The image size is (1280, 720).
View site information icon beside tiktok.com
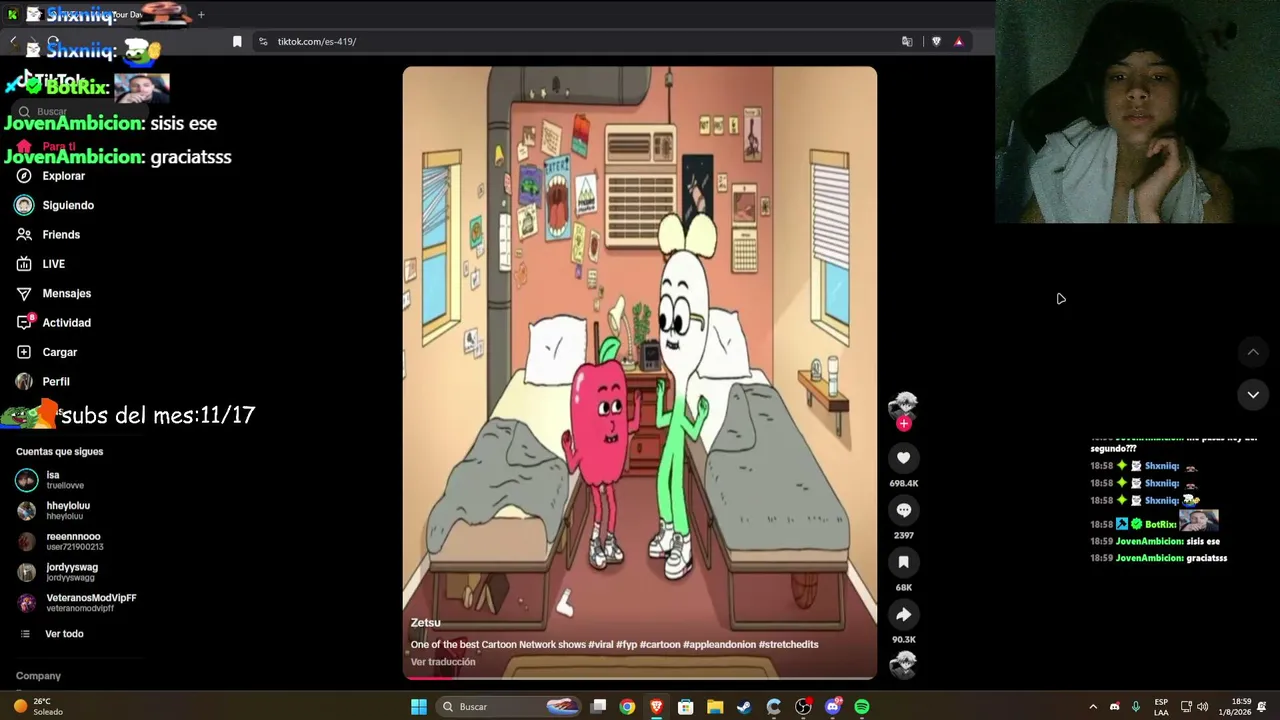pyautogui.click(x=263, y=41)
